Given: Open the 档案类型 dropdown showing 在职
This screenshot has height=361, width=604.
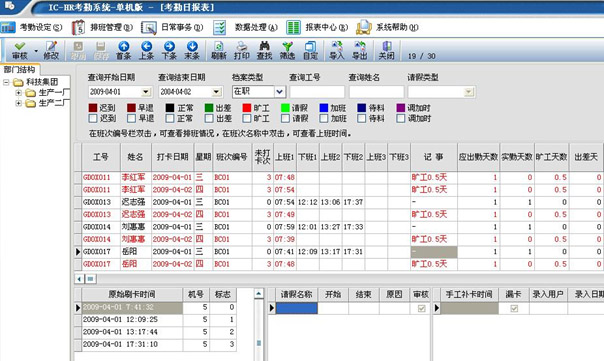Looking at the screenshot, I should pos(280,92).
